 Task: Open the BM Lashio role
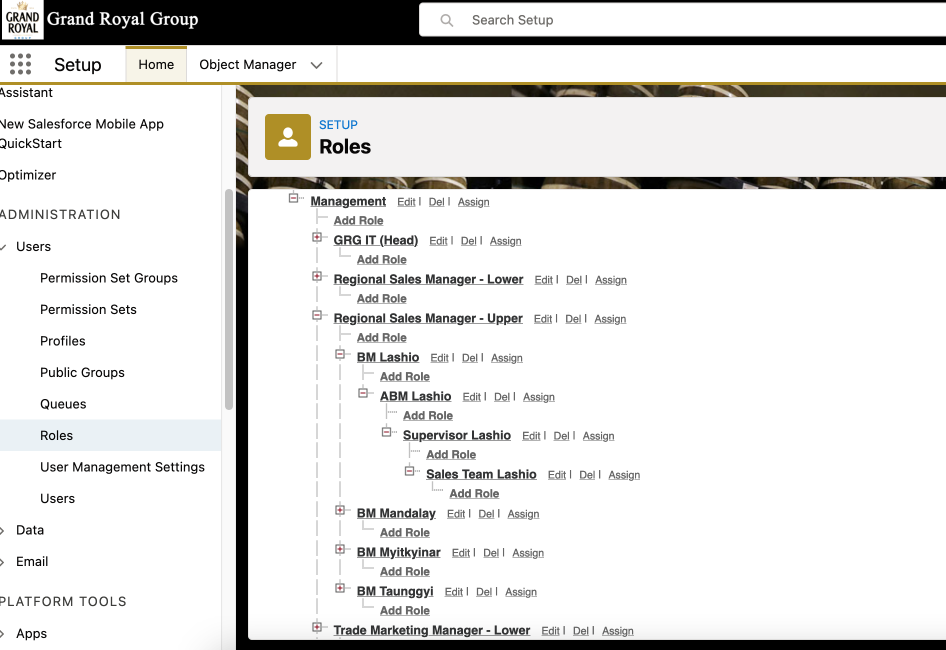point(387,357)
